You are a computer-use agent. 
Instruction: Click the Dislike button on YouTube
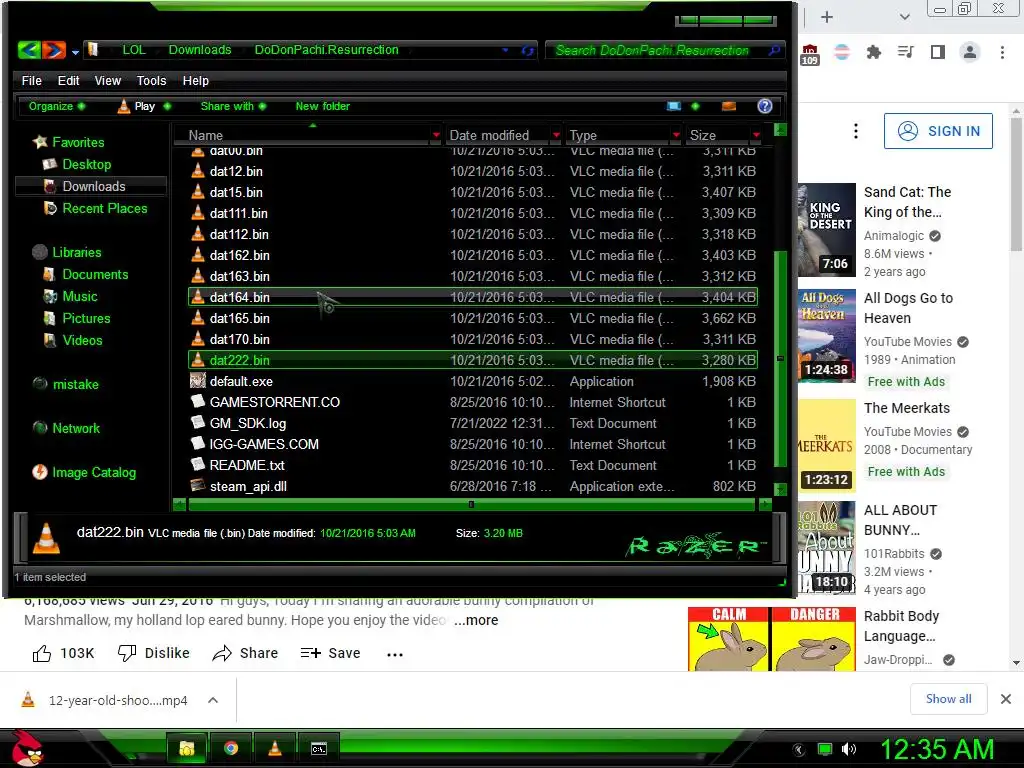[x=153, y=653]
